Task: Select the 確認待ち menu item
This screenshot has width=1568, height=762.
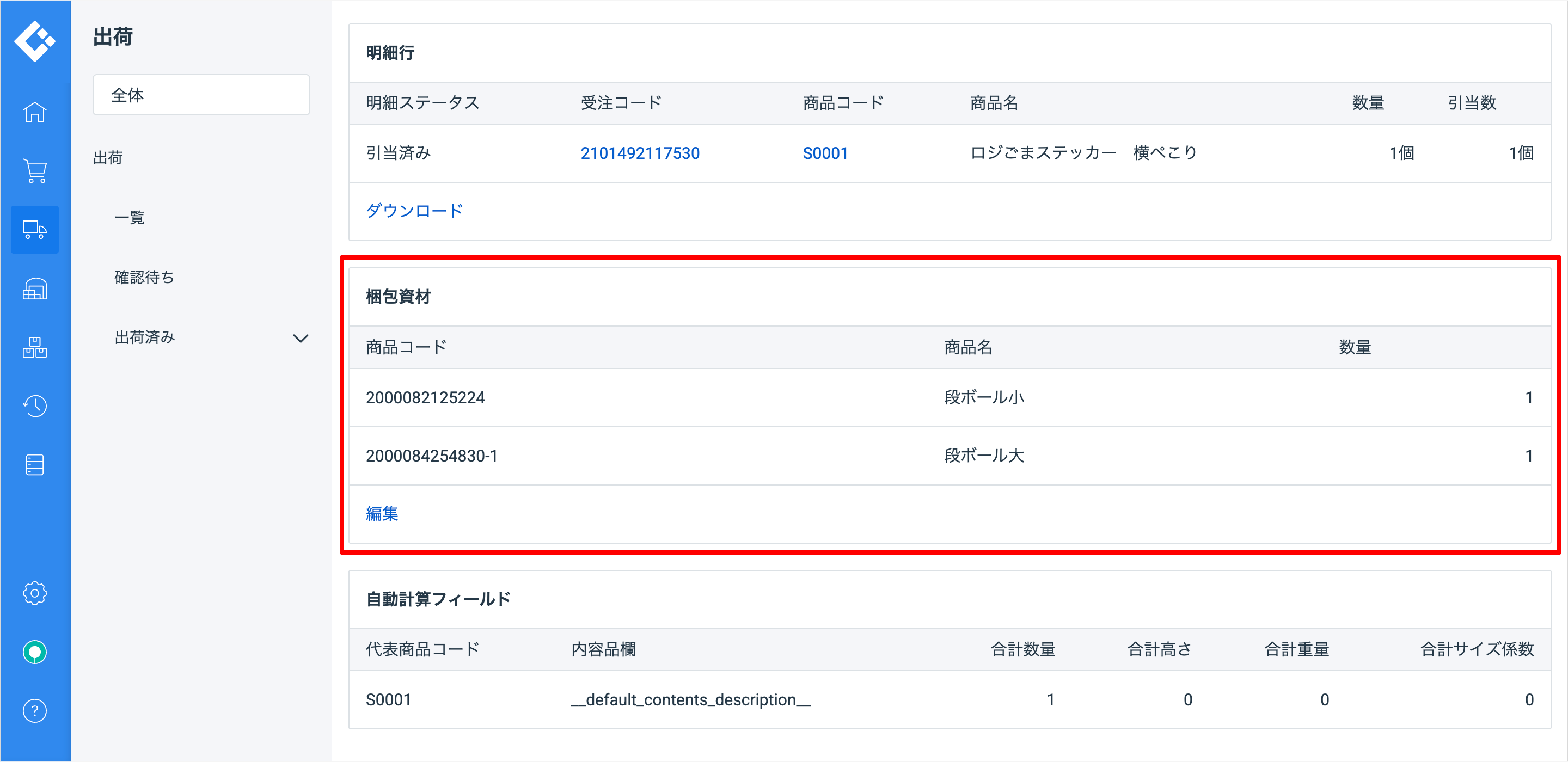Action: pos(144,277)
